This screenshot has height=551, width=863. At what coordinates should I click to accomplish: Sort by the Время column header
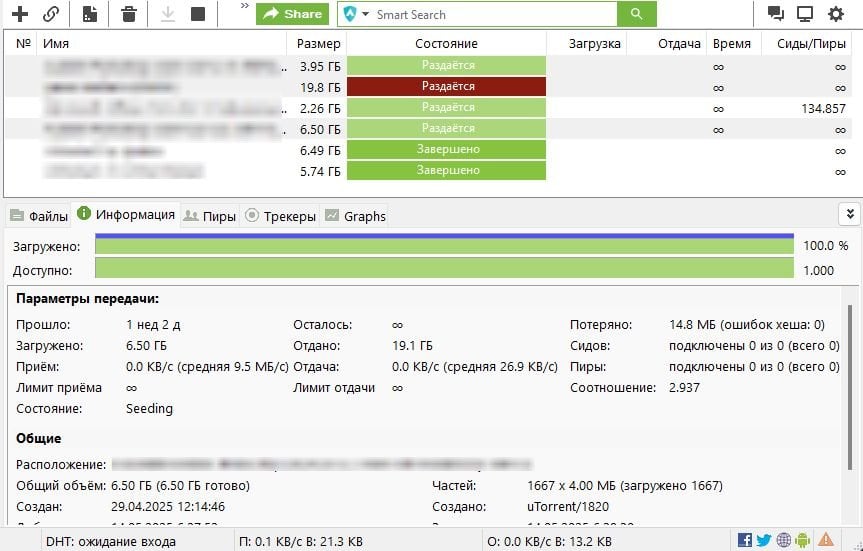pos(734,43)
